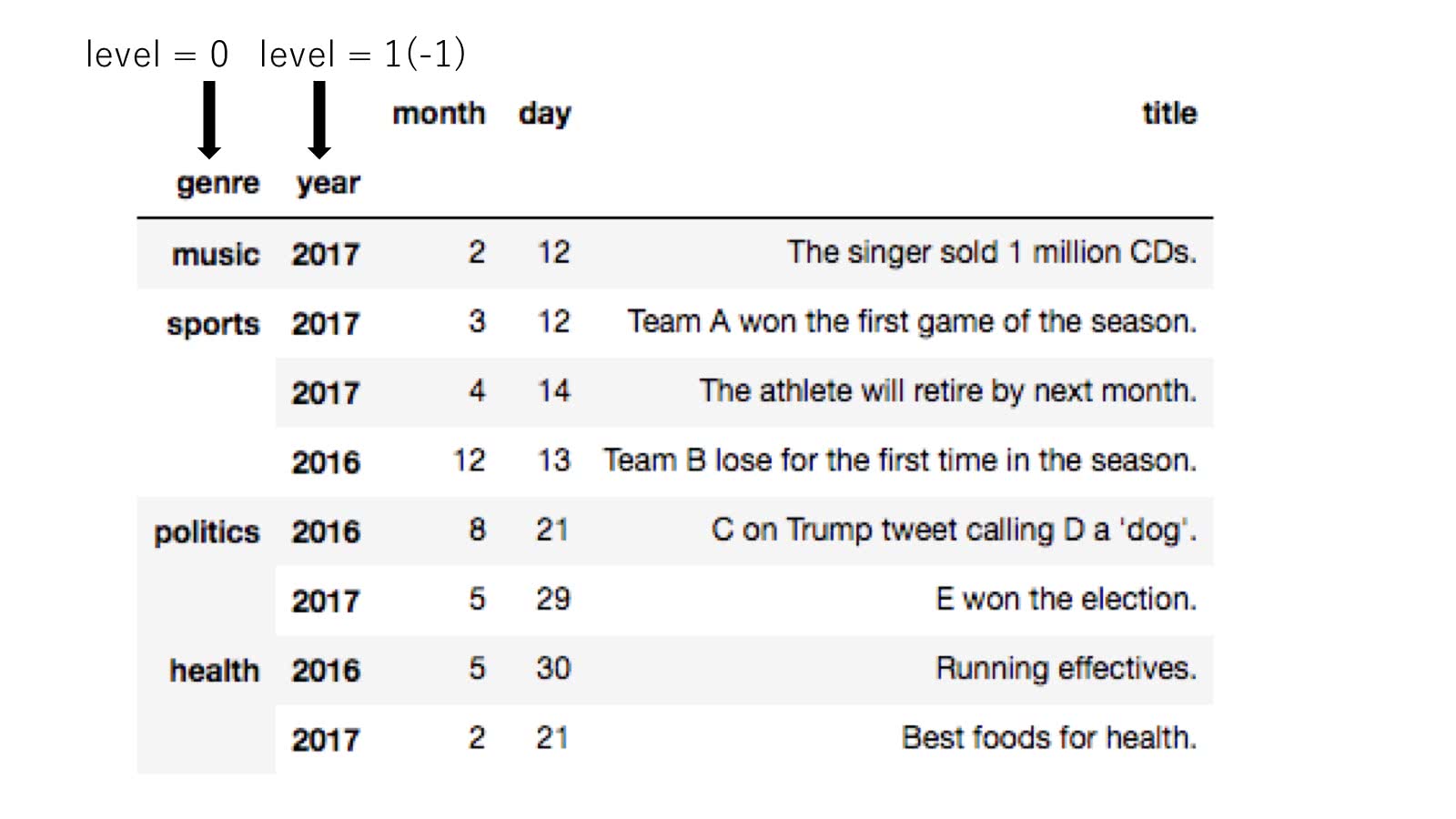Select the health genre row label
The height and width of the screenshot is (819, 1456).
tap(214, 671)
